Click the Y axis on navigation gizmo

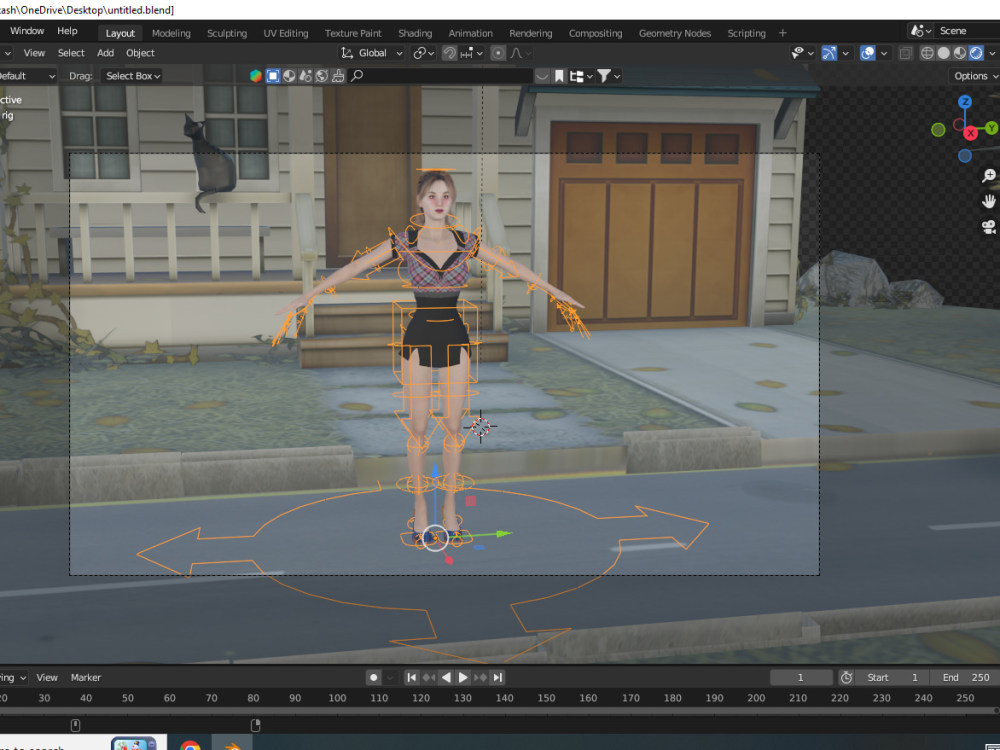[992, 129]
